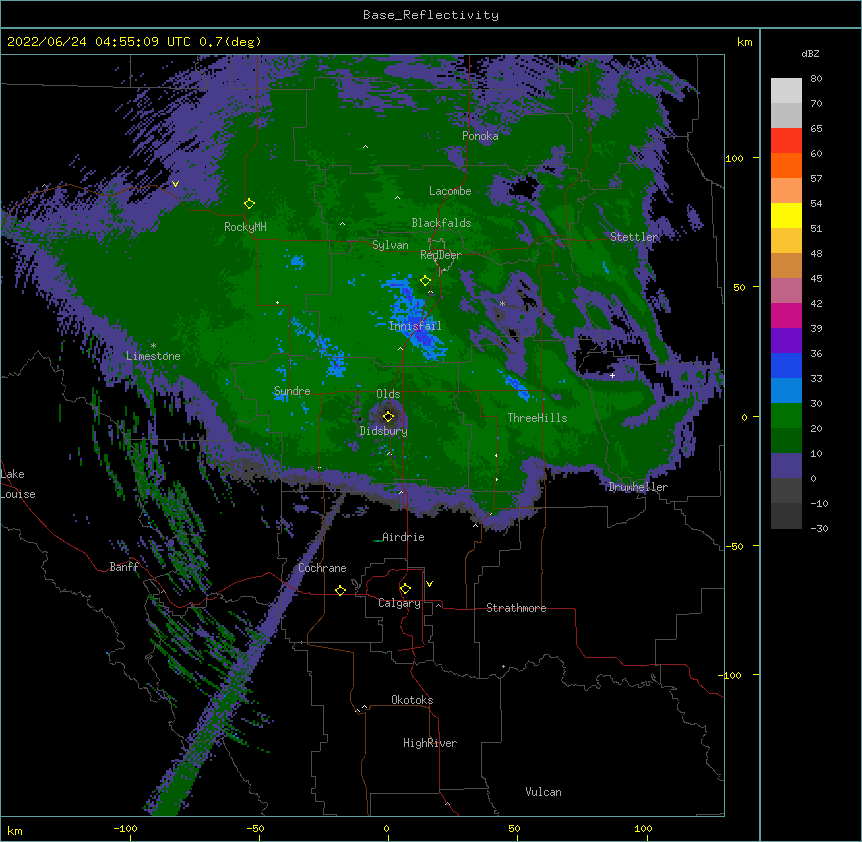Image resolution: width=862 pixels, height=842 pixels.
Task: Click the Innisfail label on the map
Action: click(x=415, y=326)
